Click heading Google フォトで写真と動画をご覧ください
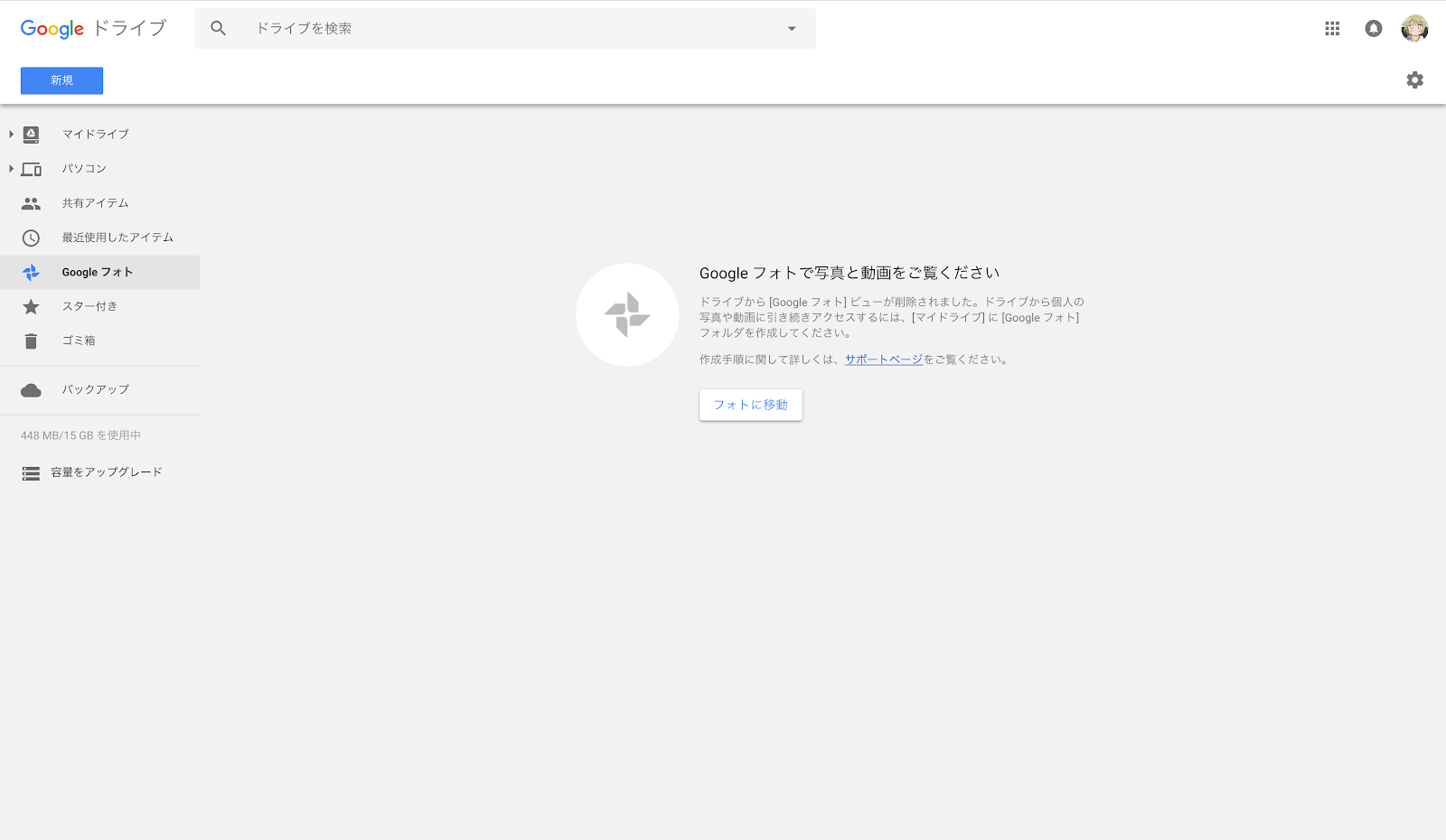 click(850, 273)
